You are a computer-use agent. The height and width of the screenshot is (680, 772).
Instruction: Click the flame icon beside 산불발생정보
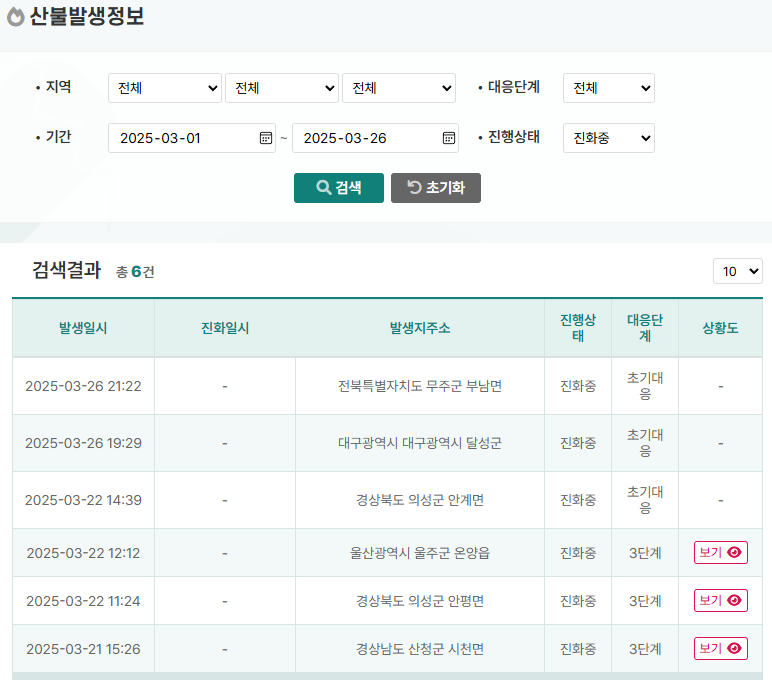coord(16,17)
